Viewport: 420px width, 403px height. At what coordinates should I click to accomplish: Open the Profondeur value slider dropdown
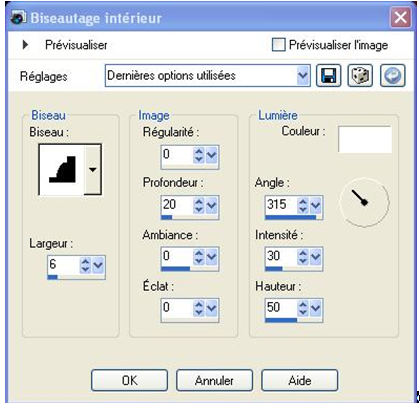coord(212,205)
